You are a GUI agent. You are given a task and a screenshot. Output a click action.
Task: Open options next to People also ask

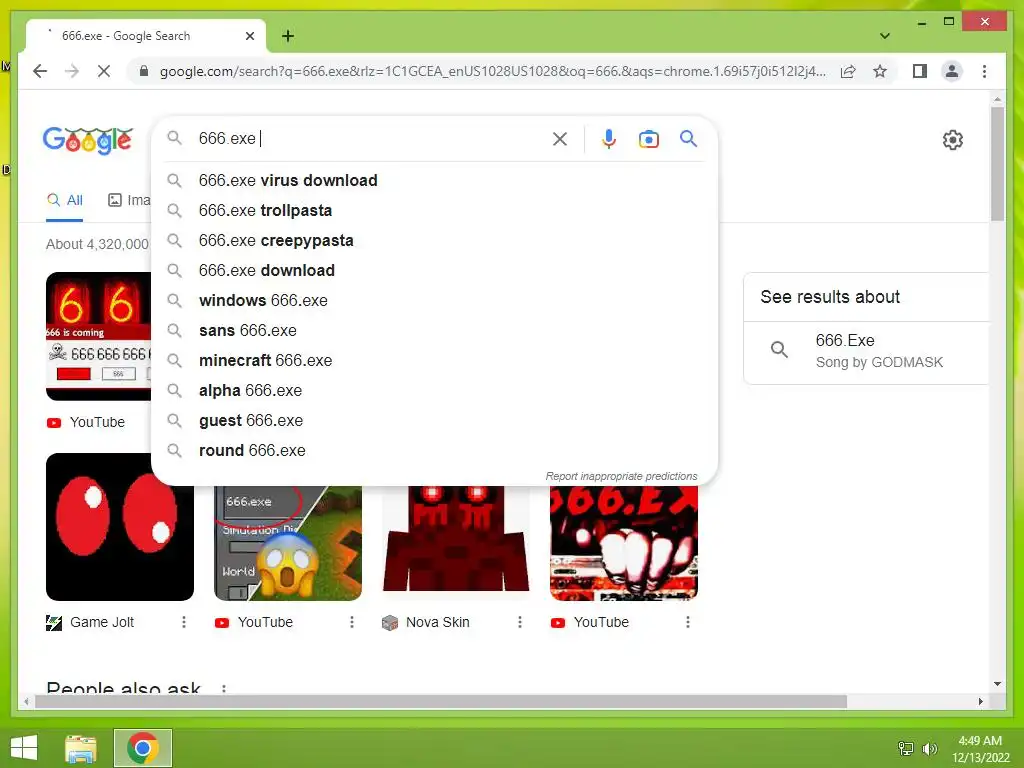[x=224, y=689]
